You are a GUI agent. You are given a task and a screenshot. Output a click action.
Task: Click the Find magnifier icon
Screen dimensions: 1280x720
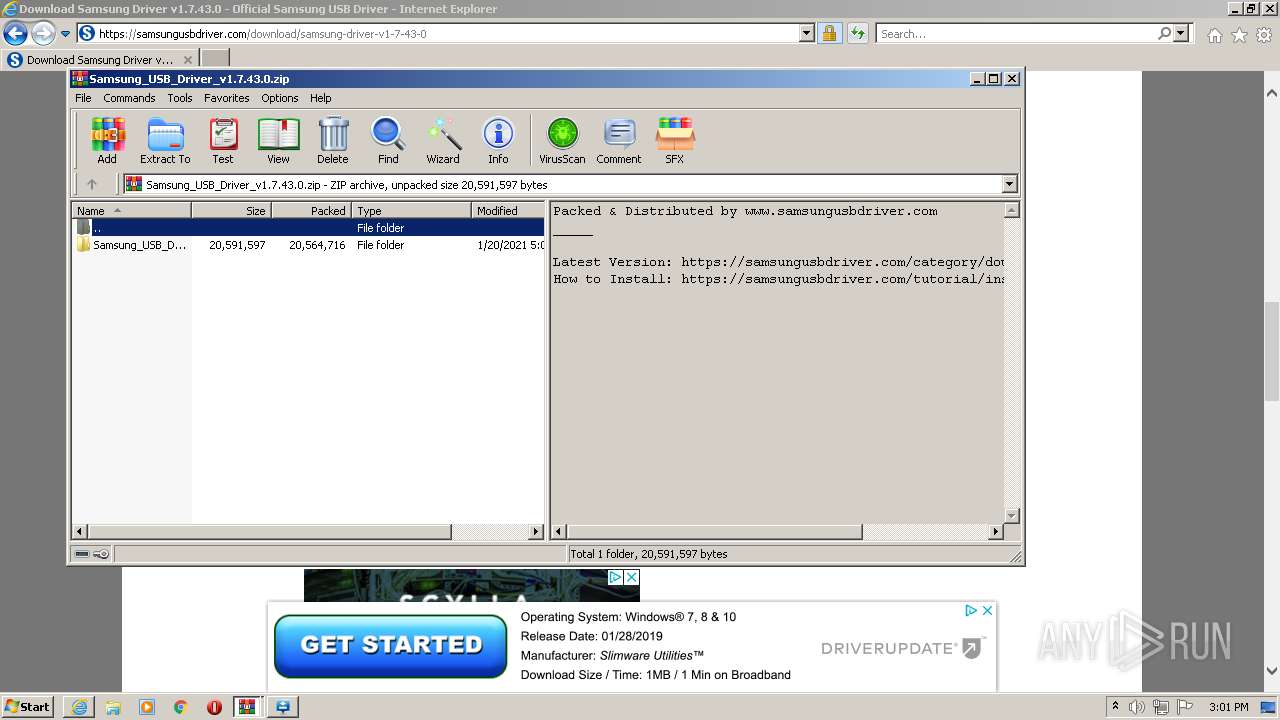pos(388,141)
